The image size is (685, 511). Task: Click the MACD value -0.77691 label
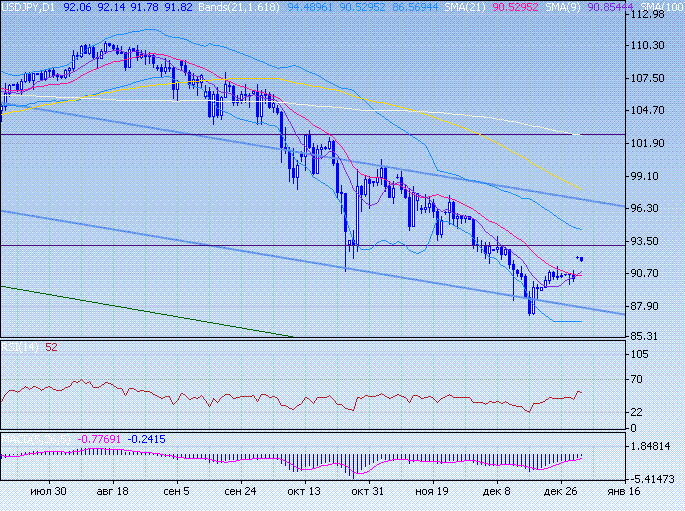[101, 439]
